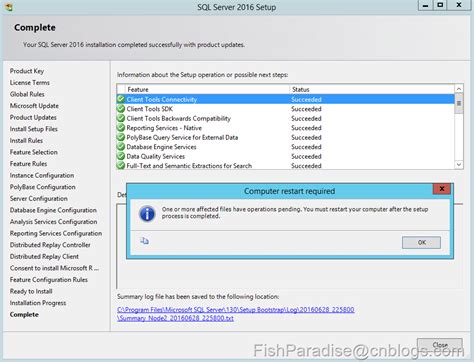Click the Complete step in sidebar
The width and height of the screenshot is (474, 362).
click(x=24, y=315)
